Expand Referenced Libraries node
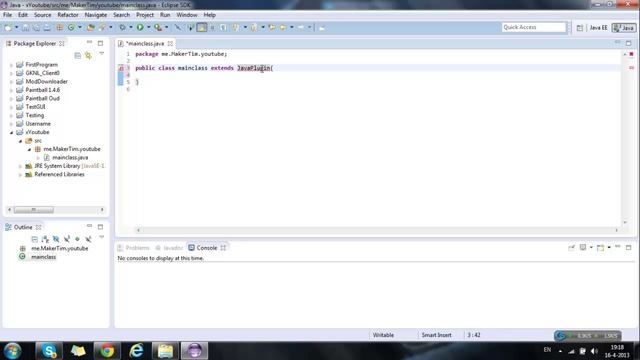The height and width of the screenshot is (360, 640). click(20, 175)
